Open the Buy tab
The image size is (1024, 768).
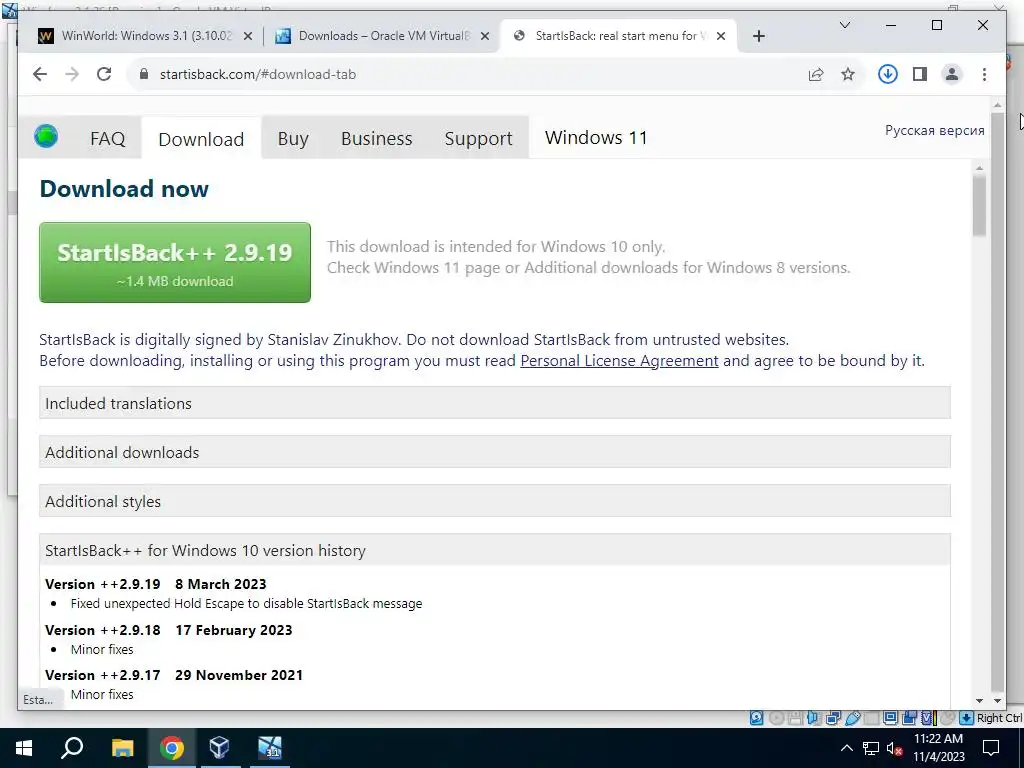coord(293,138)
